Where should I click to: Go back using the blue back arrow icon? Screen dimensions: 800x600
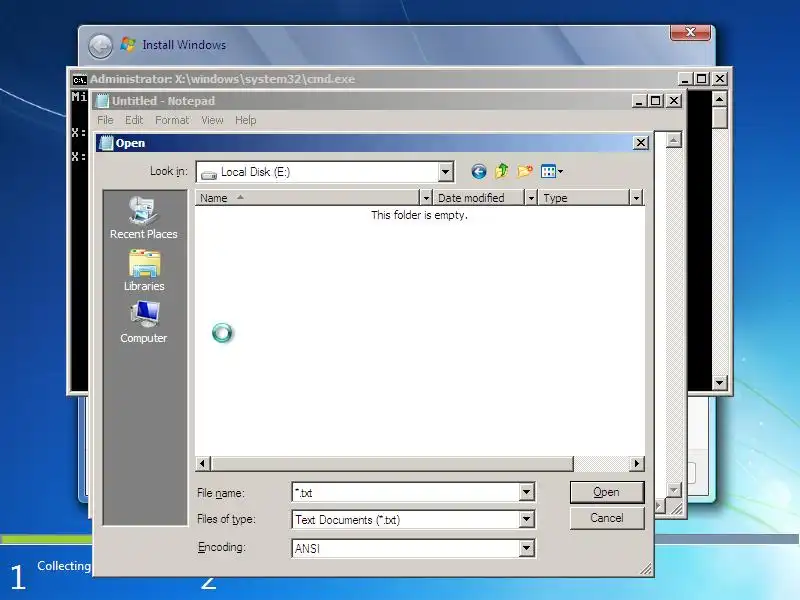[479, 171]
